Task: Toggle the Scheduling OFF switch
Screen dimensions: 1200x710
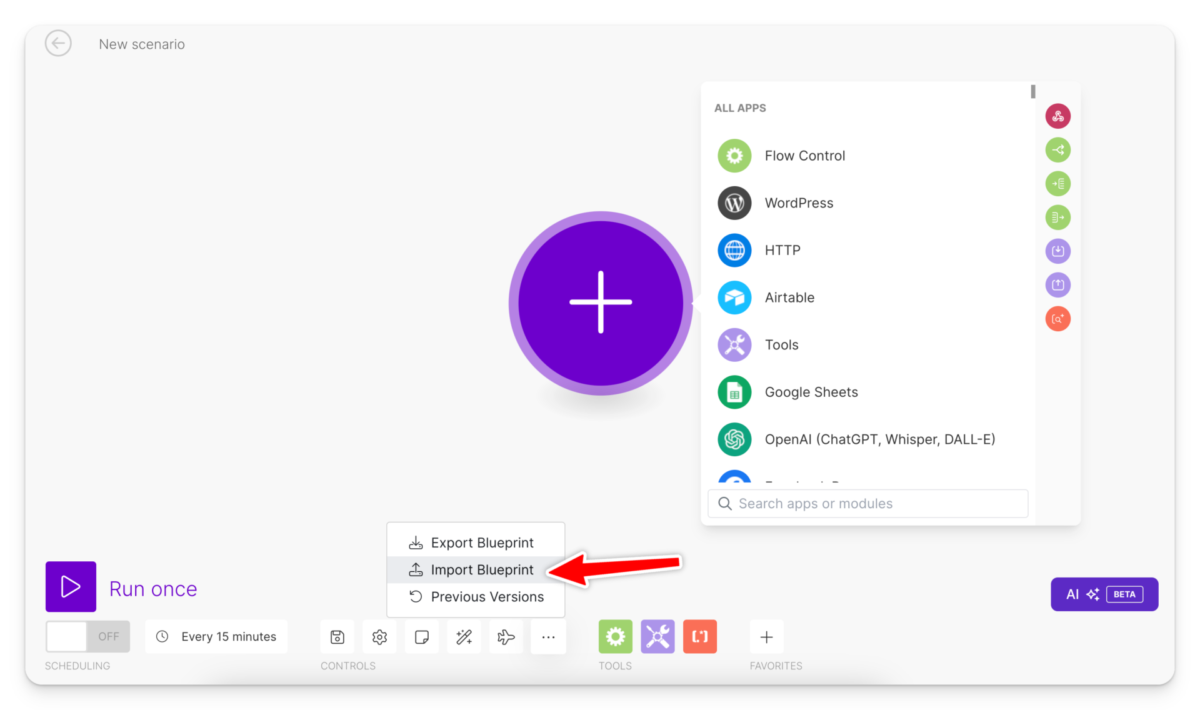Action: pos(87,636)
